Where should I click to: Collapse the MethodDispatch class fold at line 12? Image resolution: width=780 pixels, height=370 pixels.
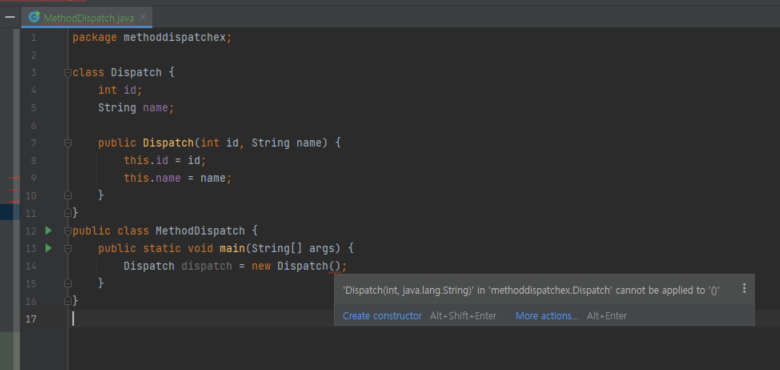pos(68,231)
